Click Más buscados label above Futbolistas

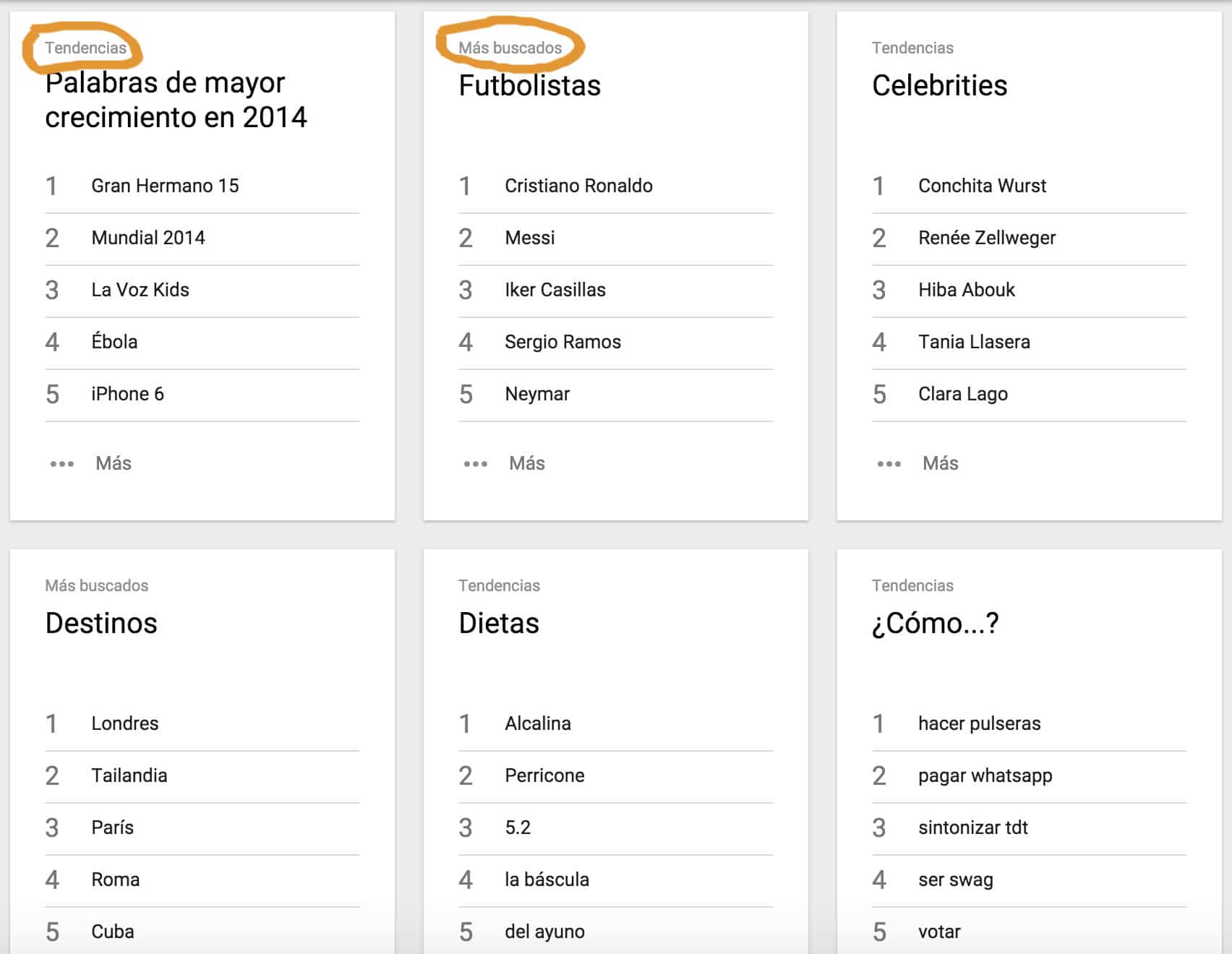tap(510, 48)
